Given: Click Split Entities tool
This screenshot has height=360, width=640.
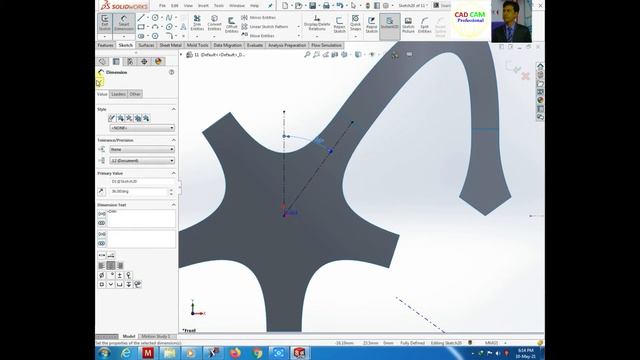Looking at the screenshot, I should [x=424, y=24].
